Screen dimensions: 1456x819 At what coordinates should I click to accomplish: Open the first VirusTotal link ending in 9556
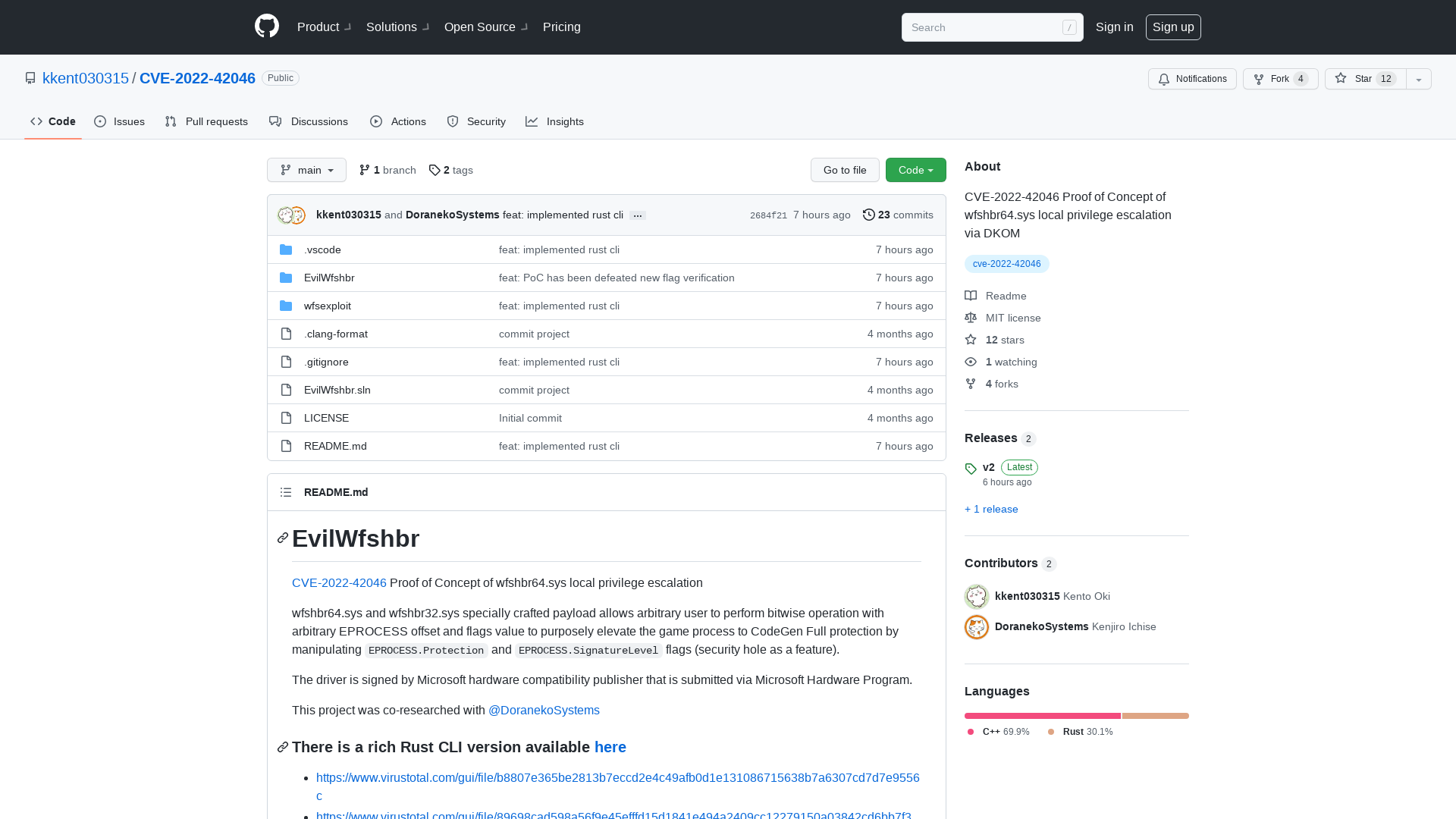(618, 786)
